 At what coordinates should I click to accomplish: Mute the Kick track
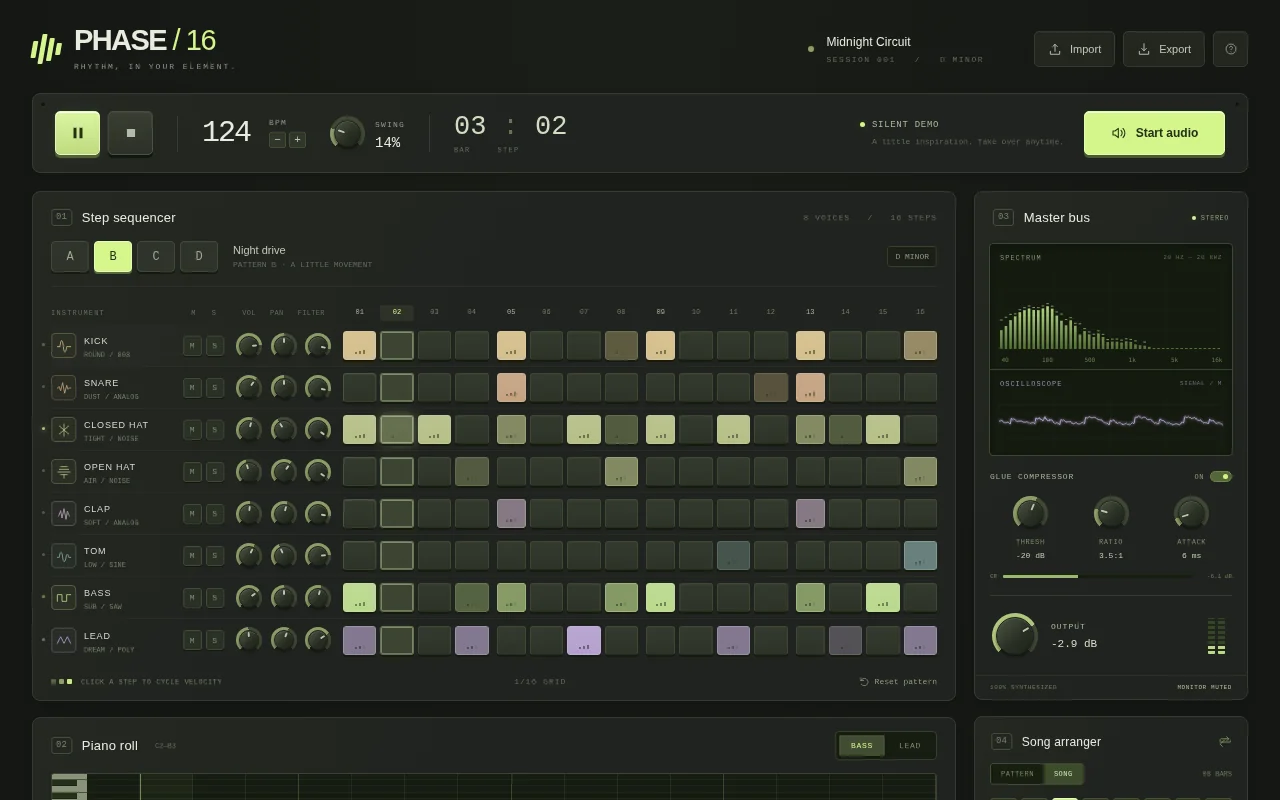pyautogui.click(x=193, y=346)
